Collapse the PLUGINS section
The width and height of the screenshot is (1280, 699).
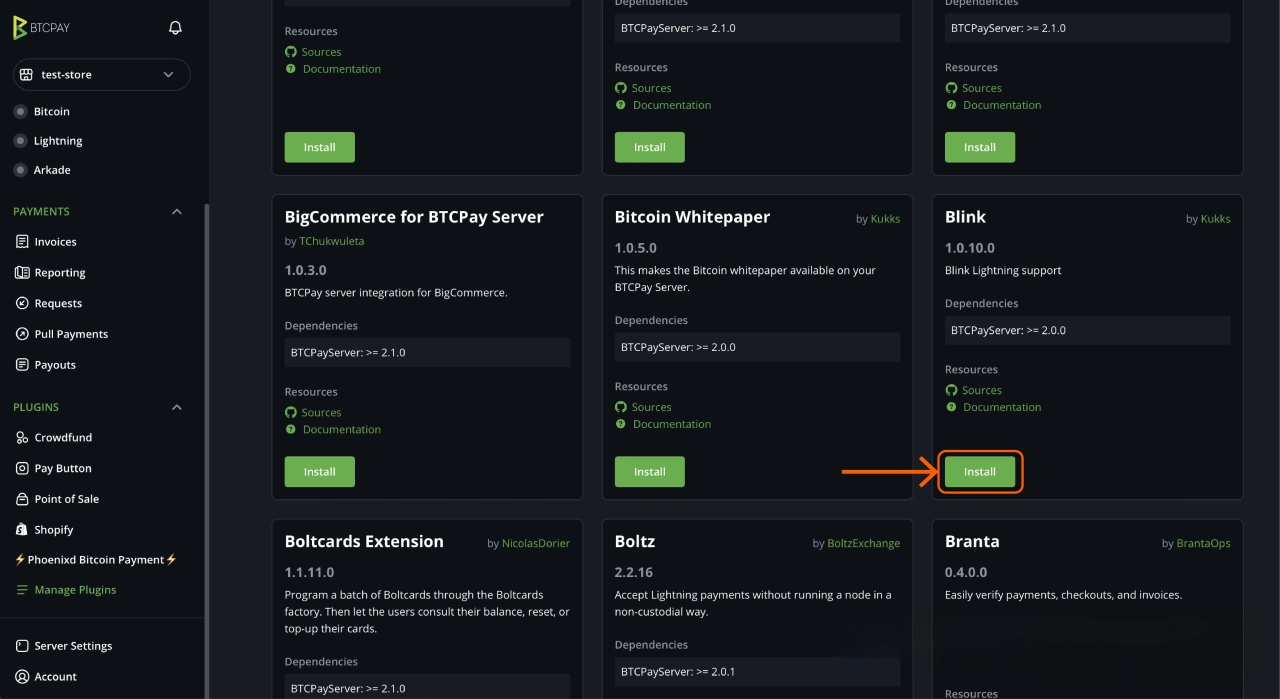coord(177,407)
